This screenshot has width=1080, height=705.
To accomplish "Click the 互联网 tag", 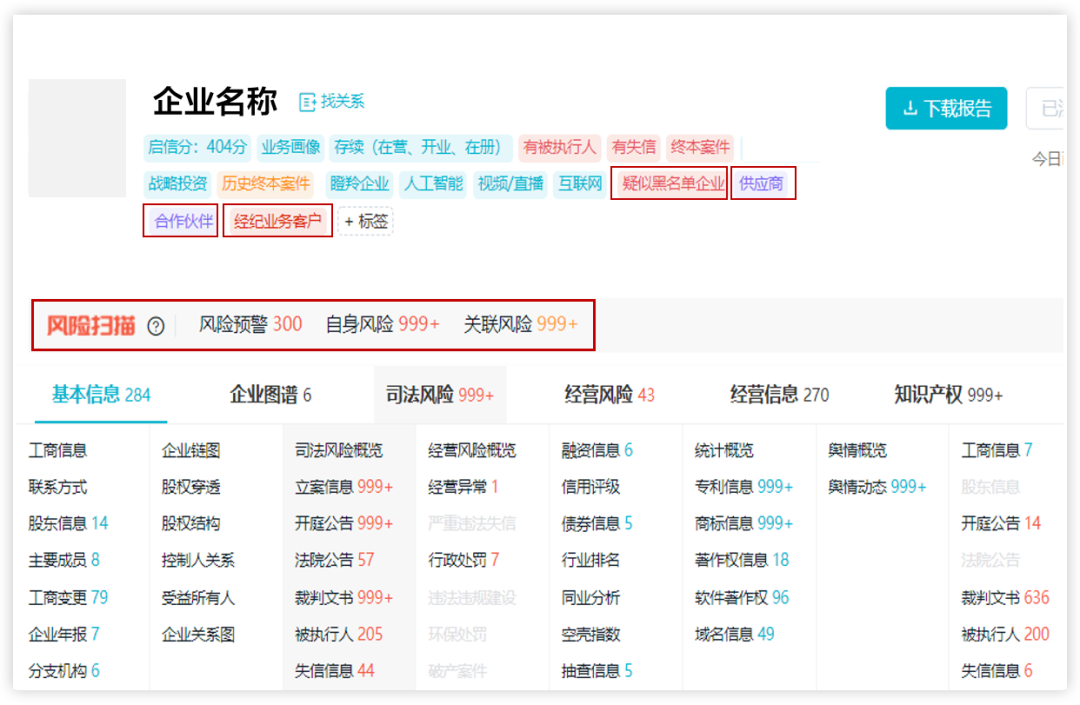I will pyautogui.click(x=580, y=184).
